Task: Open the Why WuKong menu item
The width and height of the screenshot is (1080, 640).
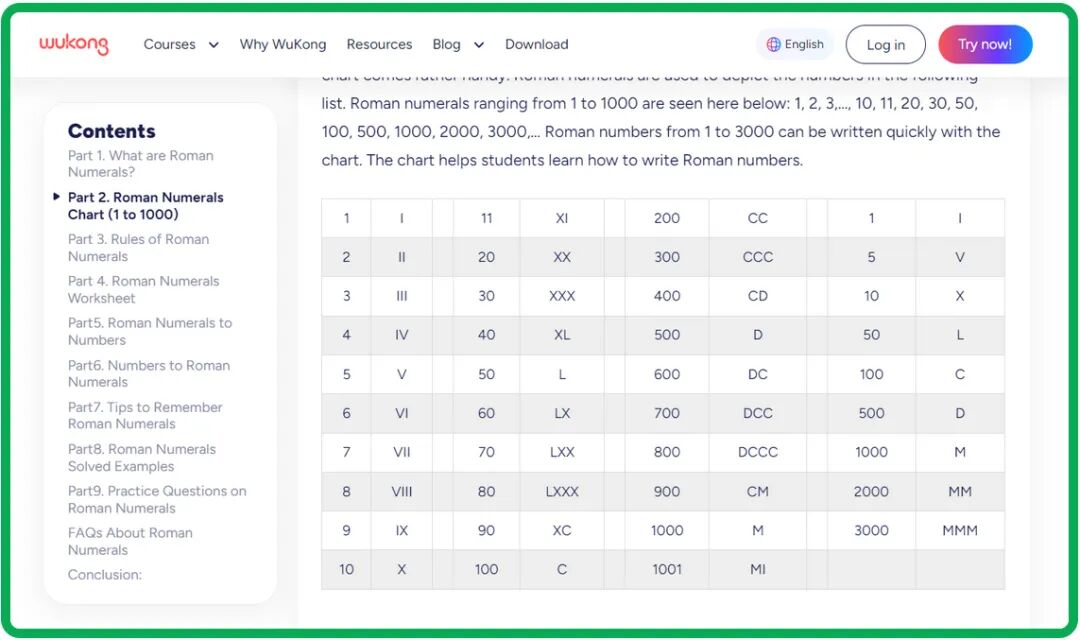Action: coord(283,44)
